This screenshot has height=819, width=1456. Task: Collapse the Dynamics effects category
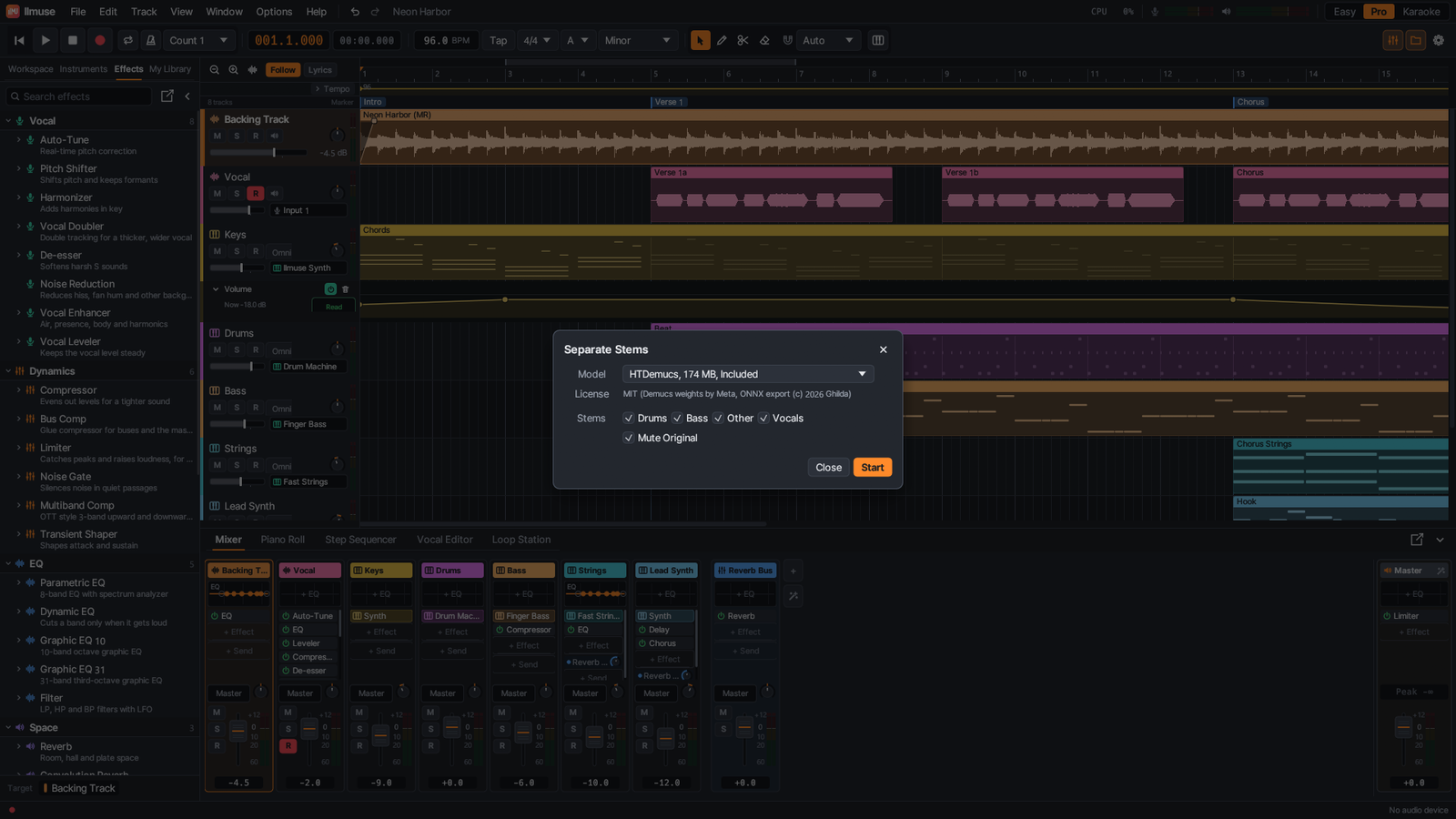click(x=8, y=371)
